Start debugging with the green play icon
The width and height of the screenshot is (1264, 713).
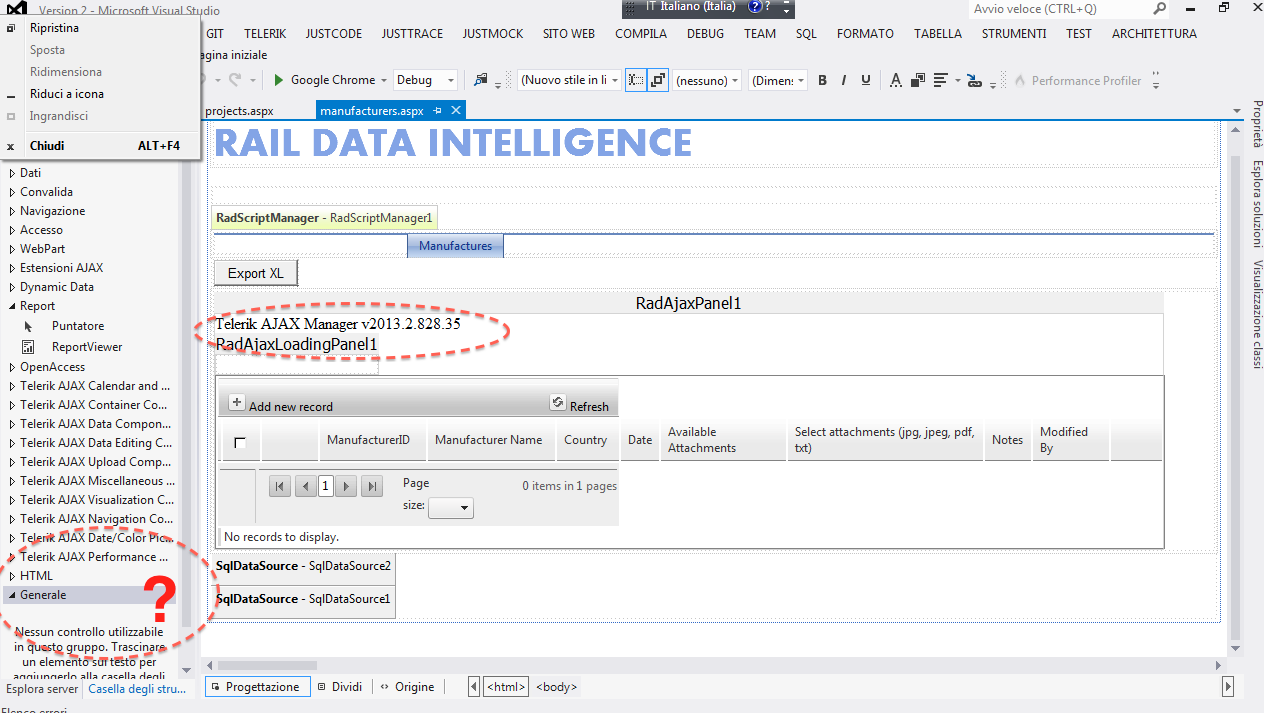point(279,80)
